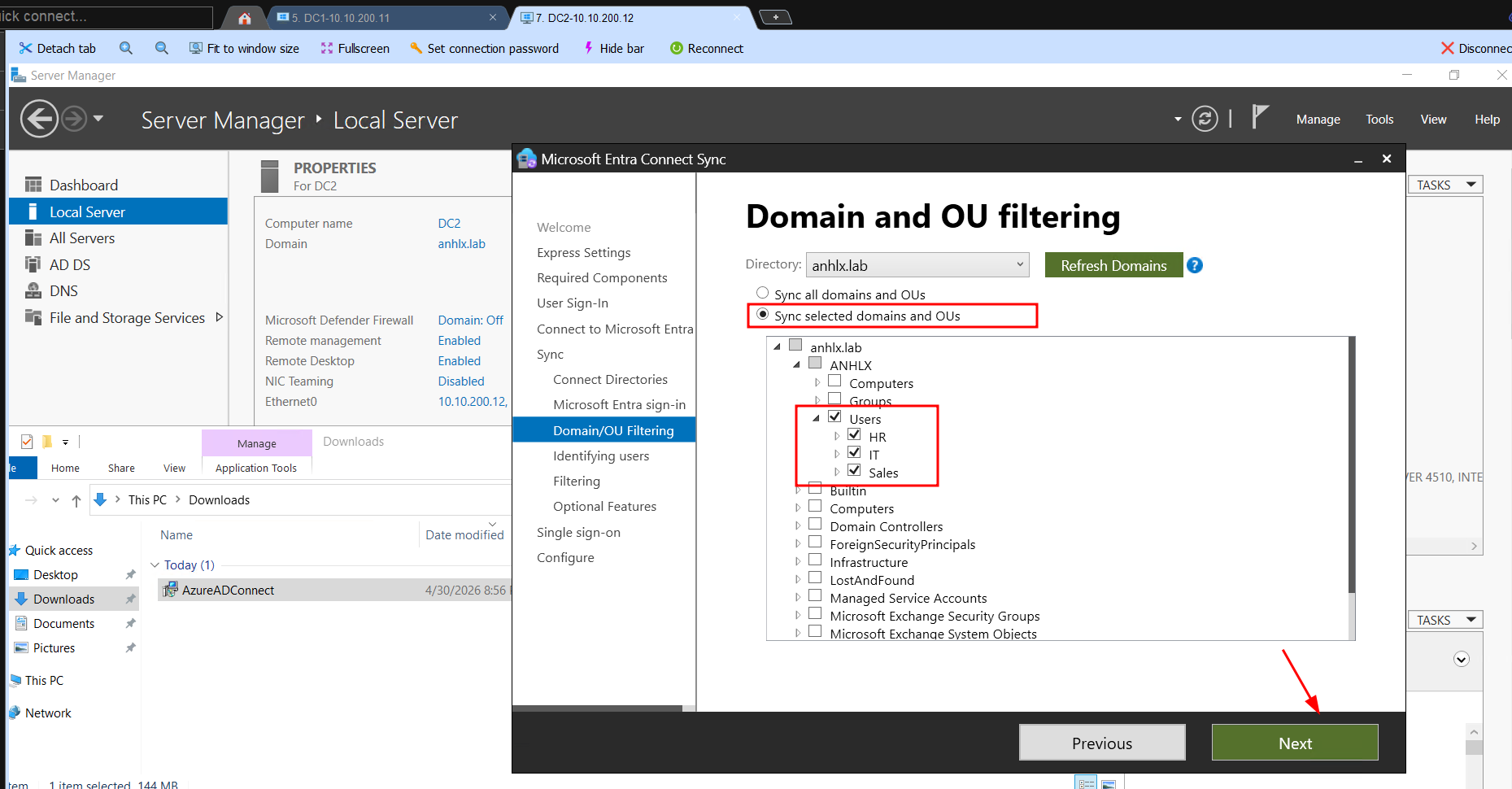Open TASKS dropdown in Properties section
This screenshot has width=1512, height=789.
(x=1445, y=185)
